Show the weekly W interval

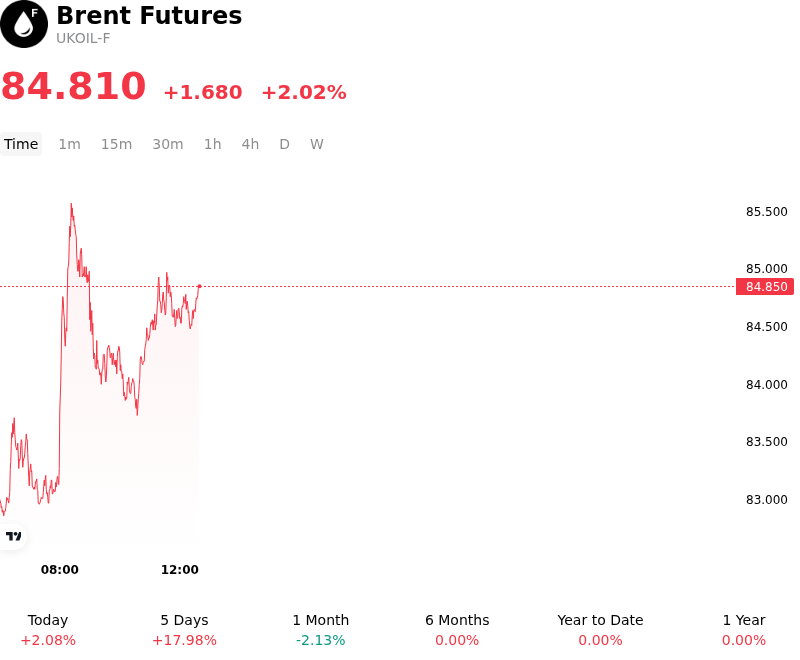click(x=317, y=144)
